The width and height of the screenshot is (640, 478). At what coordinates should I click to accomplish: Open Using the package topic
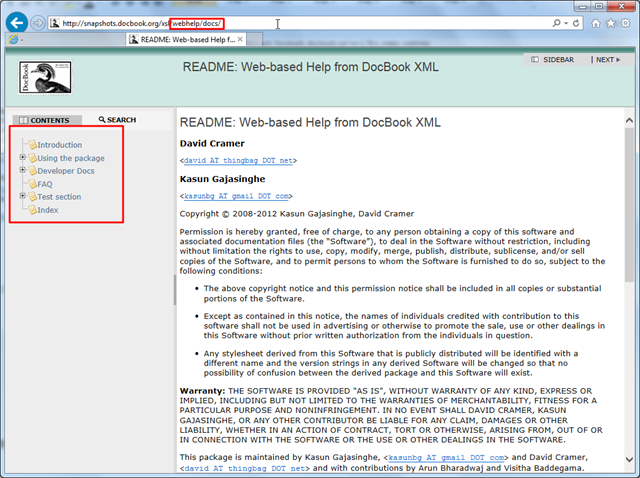(71, 158)
